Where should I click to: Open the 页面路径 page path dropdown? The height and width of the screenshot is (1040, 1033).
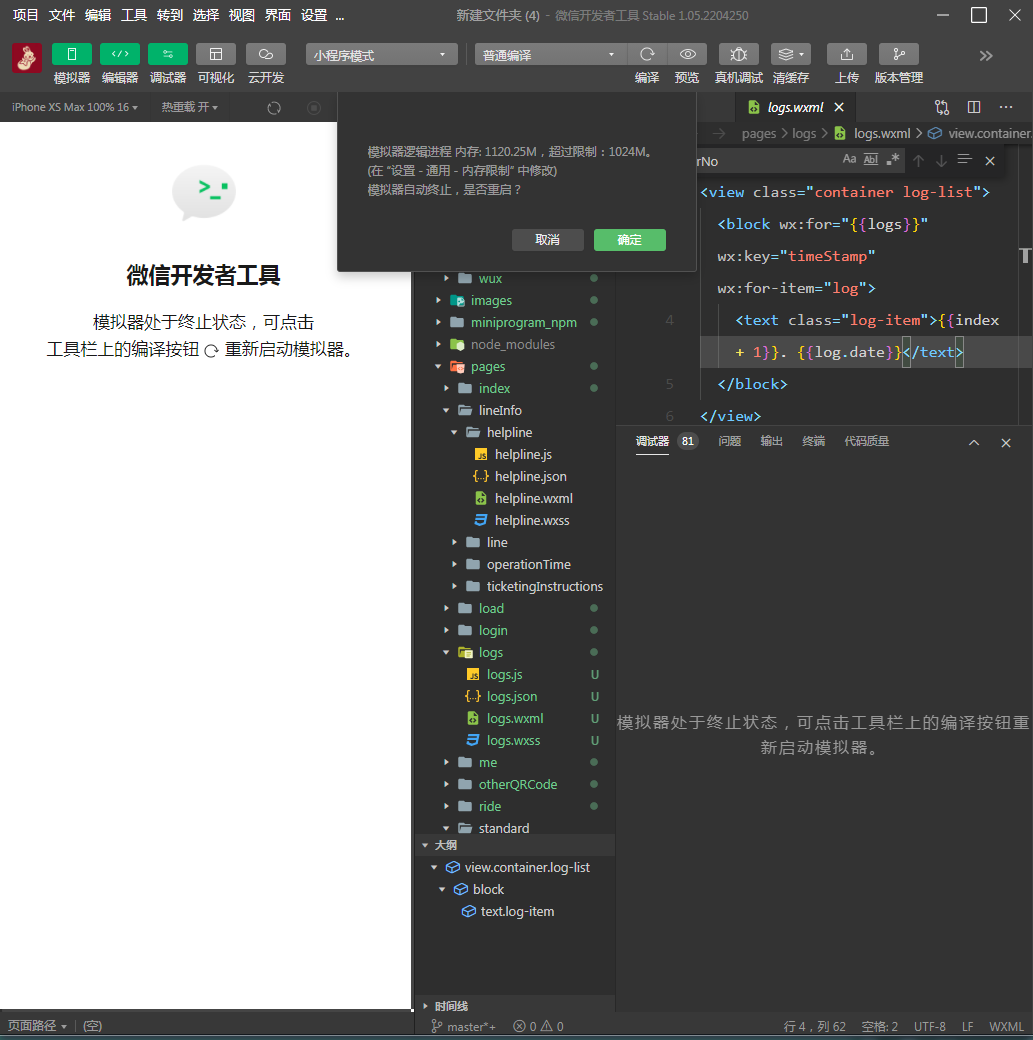click(36, 1026)
